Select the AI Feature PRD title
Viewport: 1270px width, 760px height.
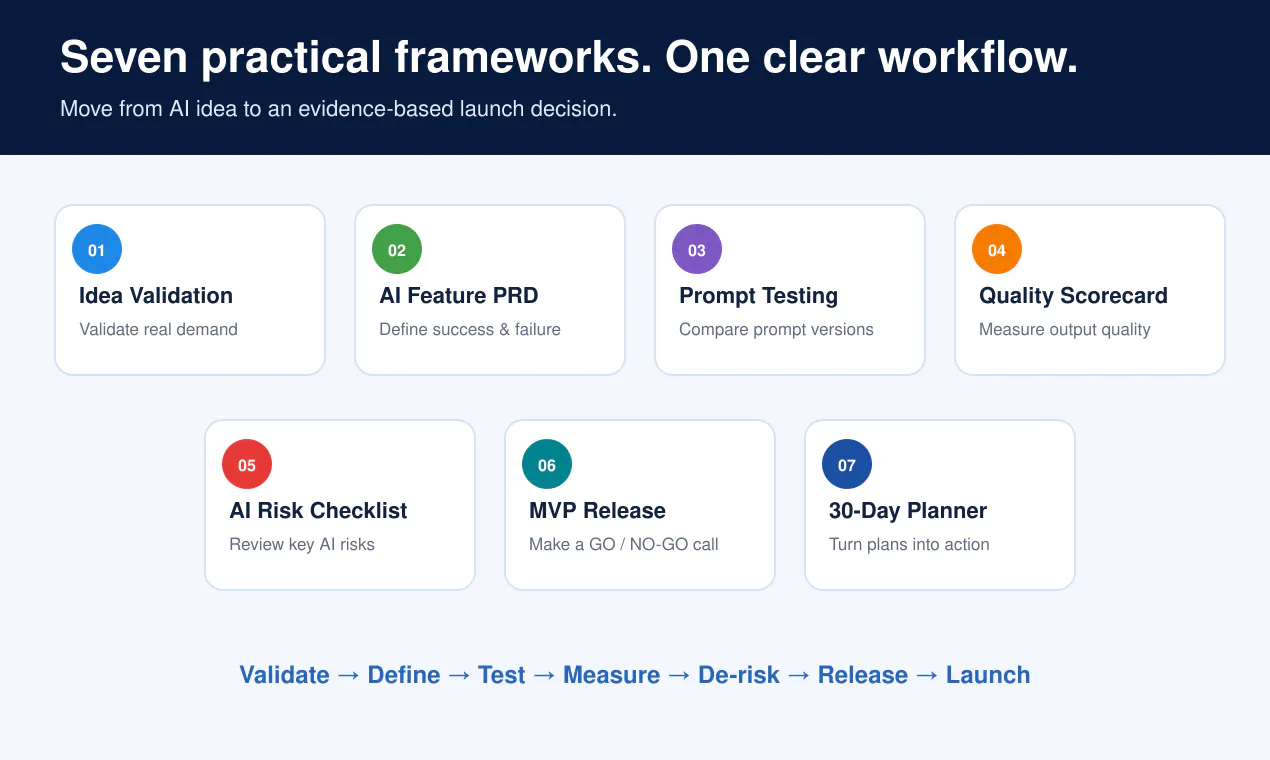pyautogui.click(x=459, y=296)
